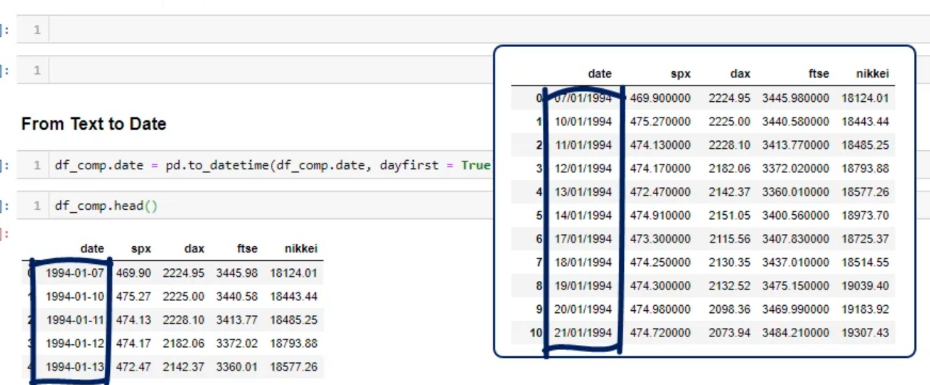Screen dimensions: 930x385
Task: Click the 'dax' header in the lower-left table
Action: [194, 249]
